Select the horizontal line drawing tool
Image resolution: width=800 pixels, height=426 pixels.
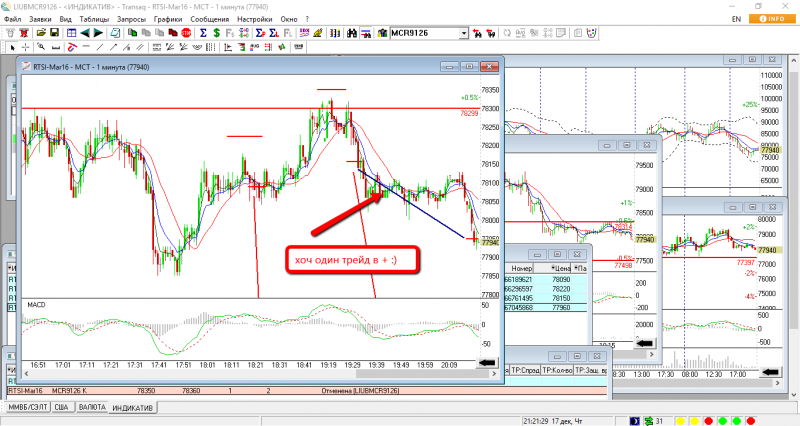click(86, 46)
